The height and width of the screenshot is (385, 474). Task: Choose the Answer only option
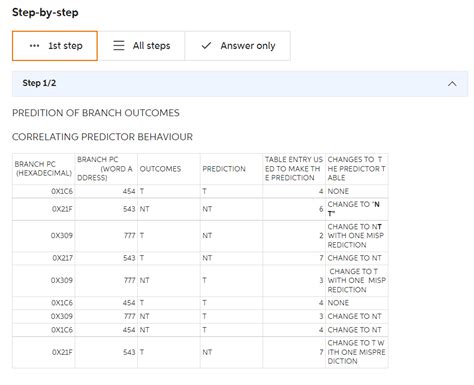237,46
